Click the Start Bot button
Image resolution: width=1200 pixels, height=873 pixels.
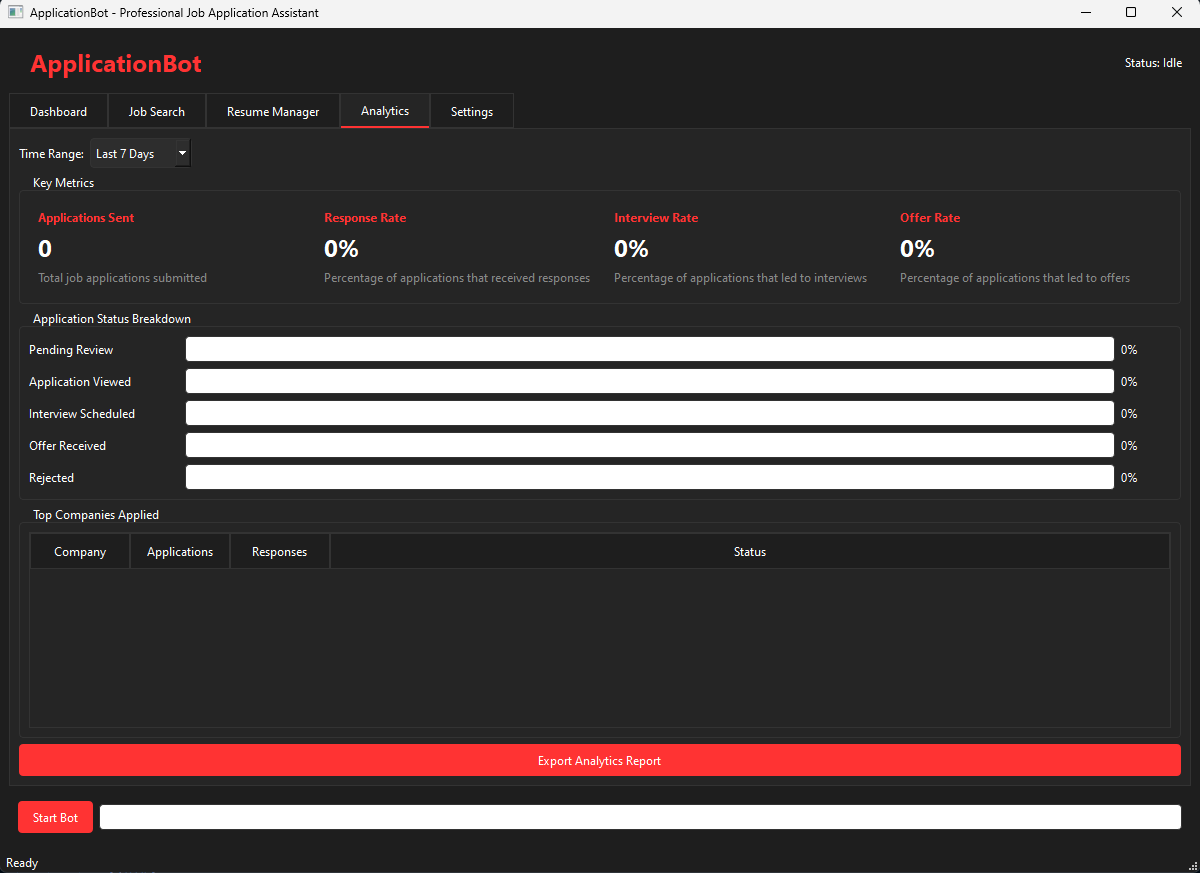(55, 817)
